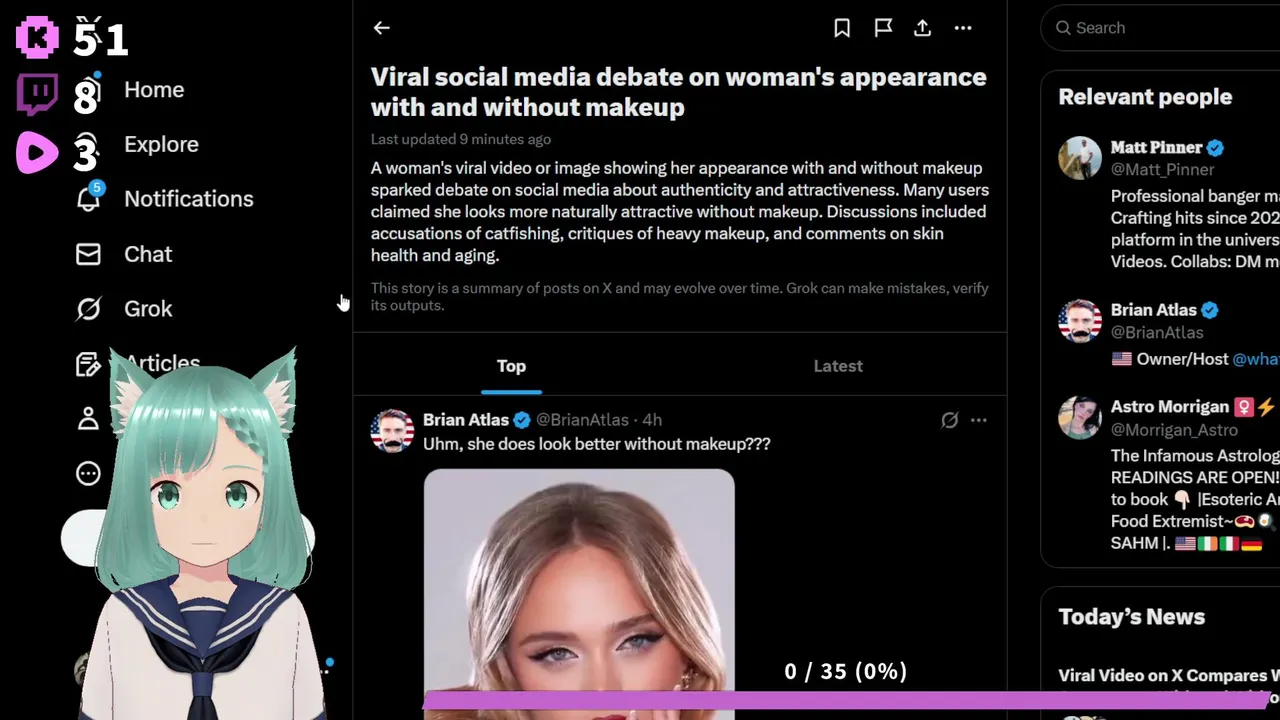The height and width of the screenshot is (720, 1280).
Task: Go back using the arrow icon
Action: click(x=381, y=28)
